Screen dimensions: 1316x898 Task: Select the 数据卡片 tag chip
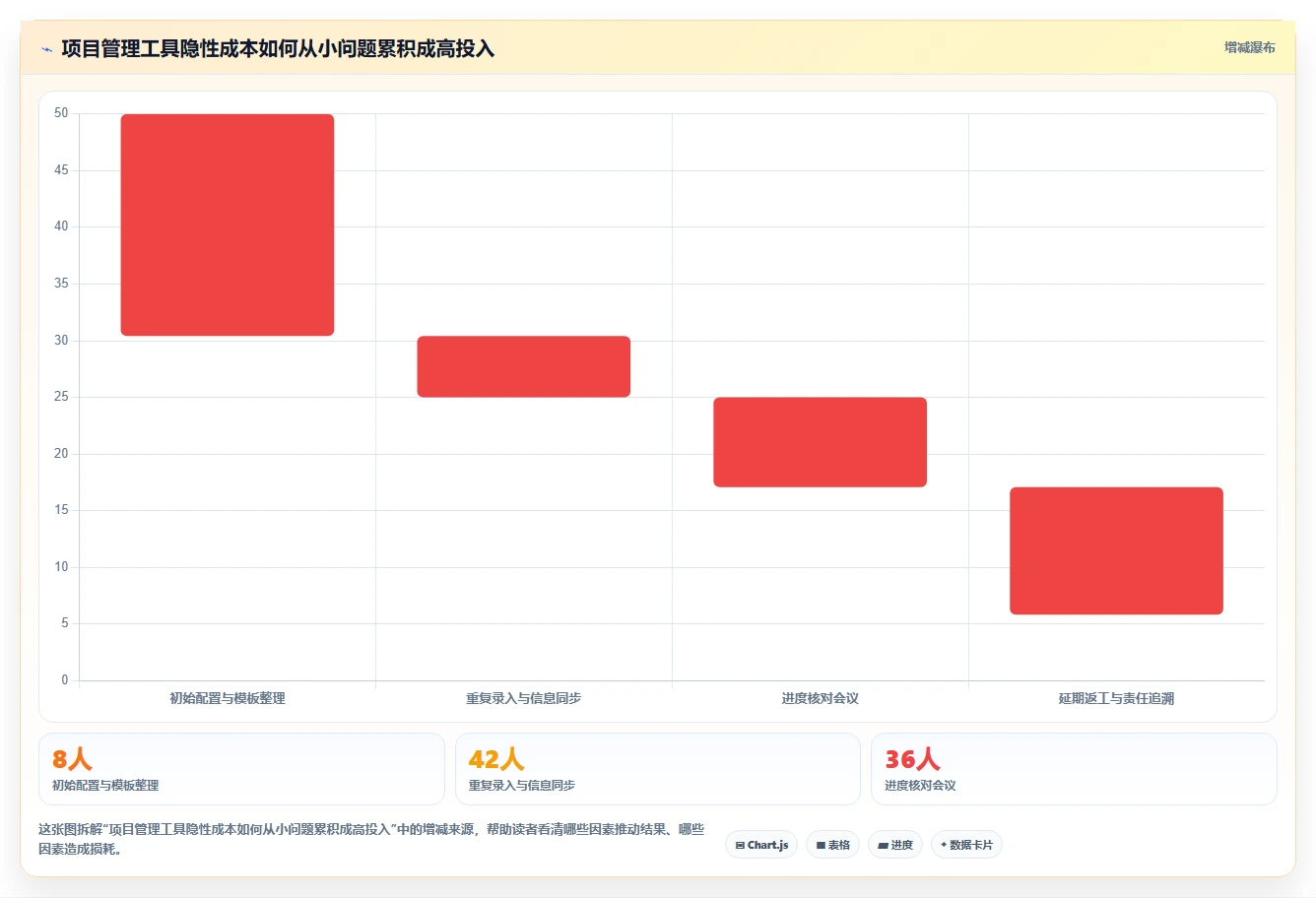[x=966, y=845]
